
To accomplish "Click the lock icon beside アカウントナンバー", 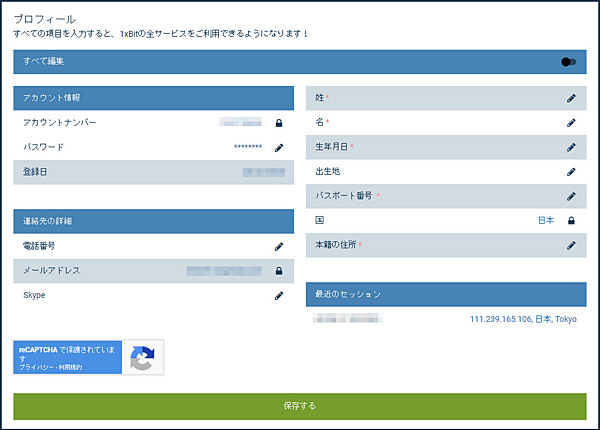I will tap(279, 123).
